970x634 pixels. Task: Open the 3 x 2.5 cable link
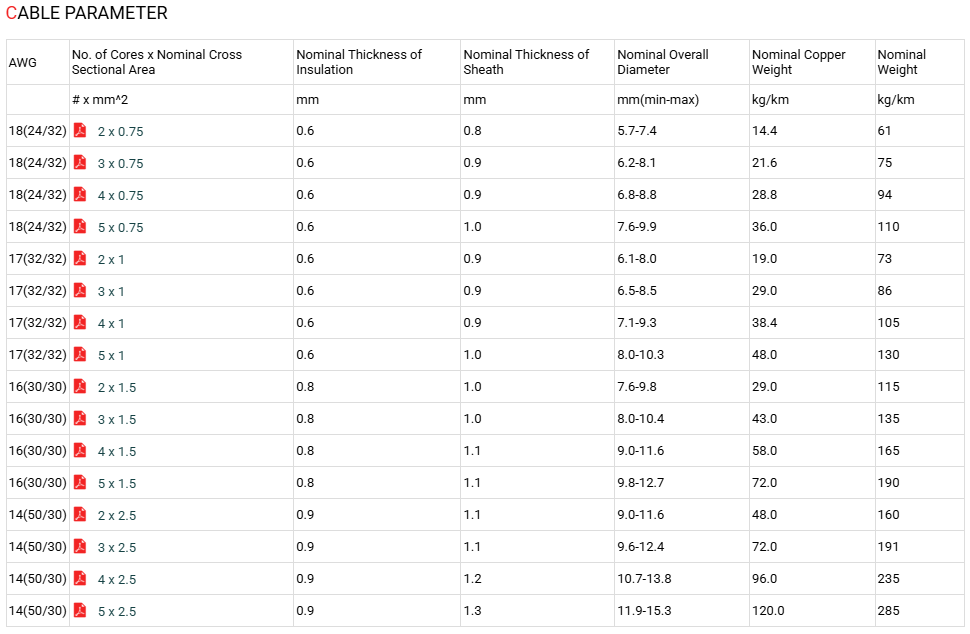(x=117, y=547)
